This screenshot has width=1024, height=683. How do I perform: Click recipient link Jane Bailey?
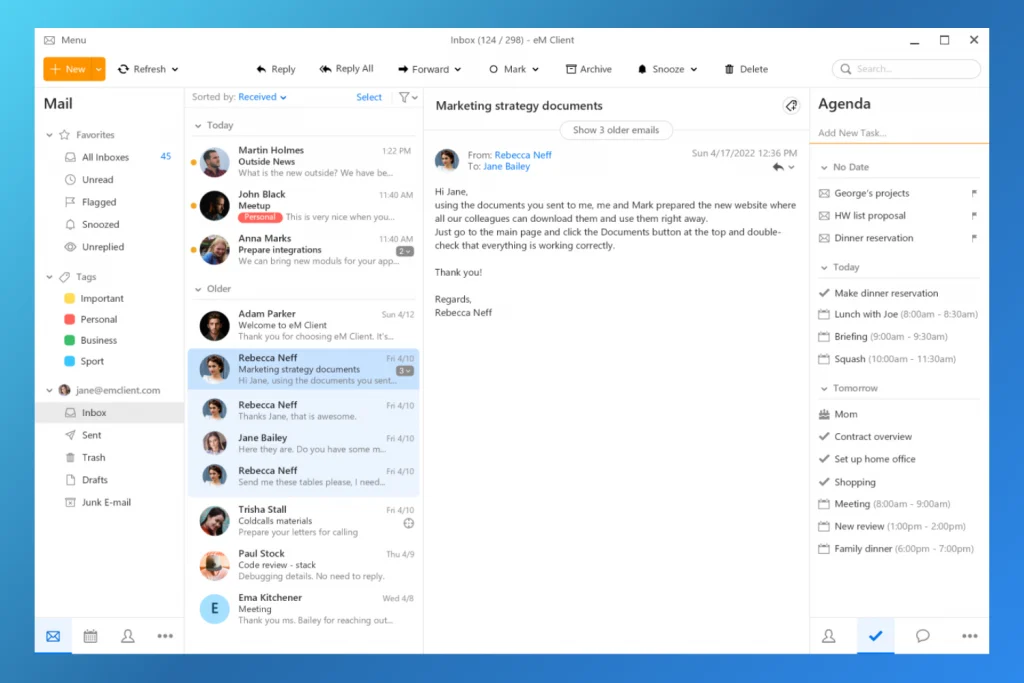507,167
